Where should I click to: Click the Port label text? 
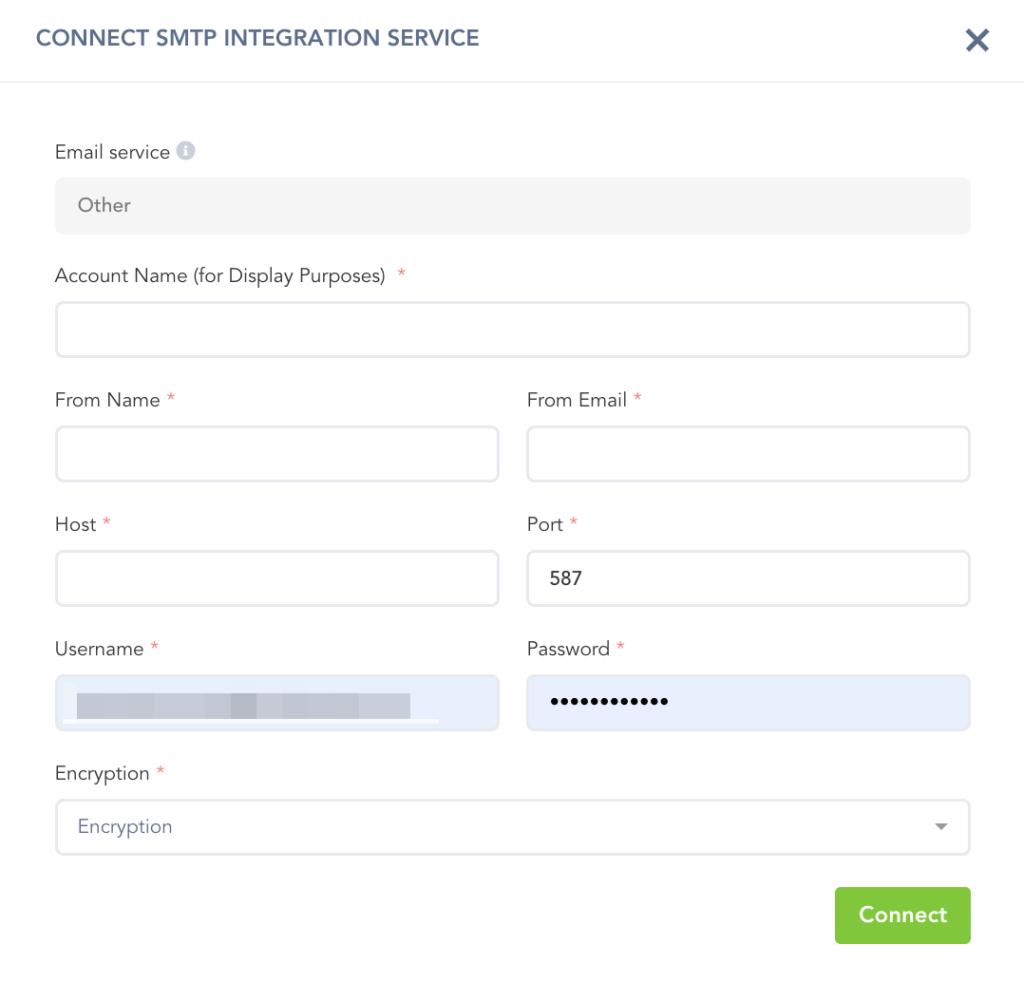[545, 524]
